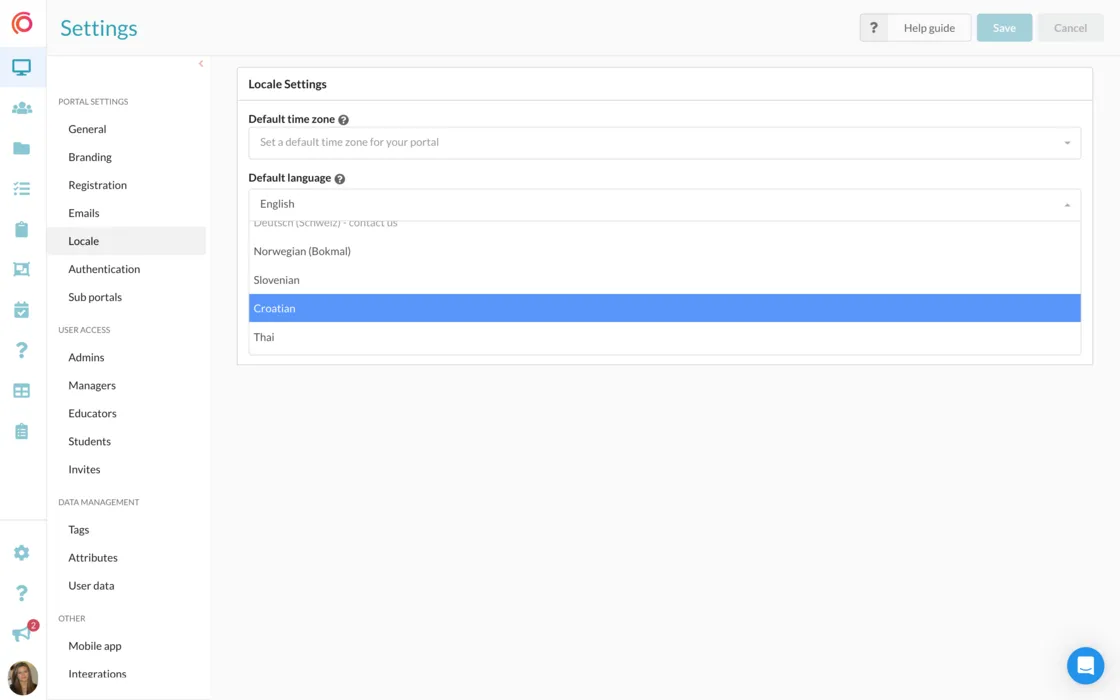The width and height of the screenshot is (1120, 700).
Task: Click the checklist tasks sidebar icon
Action: point(22,189)
